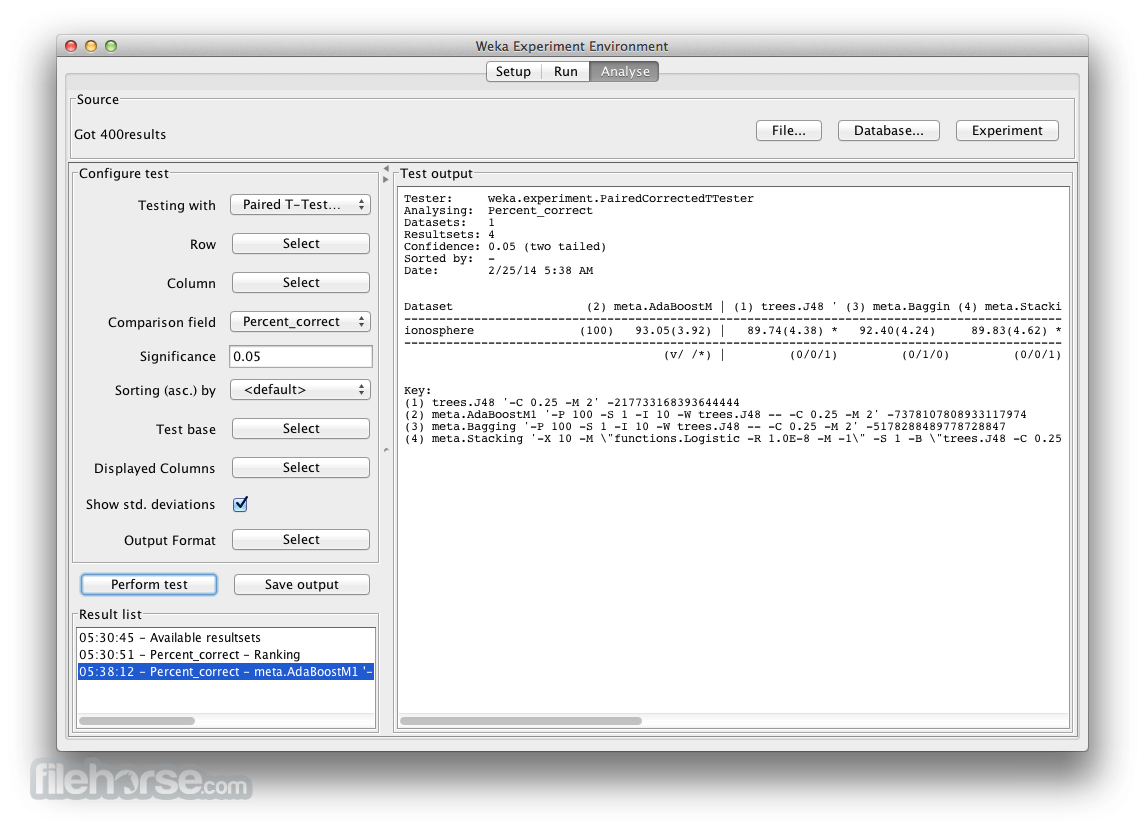This screenshot has width=1145, height=830.
Task: Click the Test output horizontal scrollbar
Action: [521, 721]
